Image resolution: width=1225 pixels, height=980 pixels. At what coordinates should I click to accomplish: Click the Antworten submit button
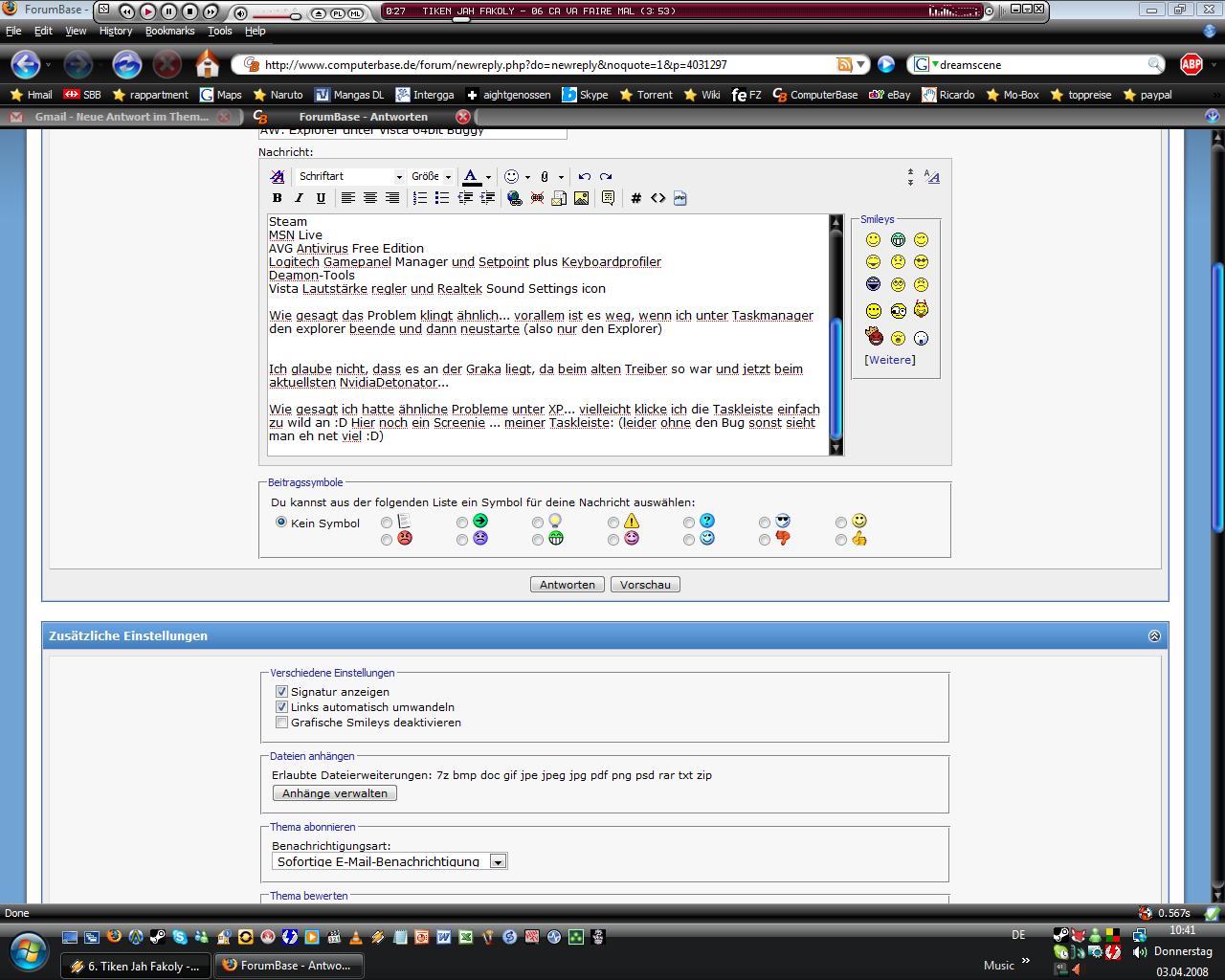click(x=568, y=584)
